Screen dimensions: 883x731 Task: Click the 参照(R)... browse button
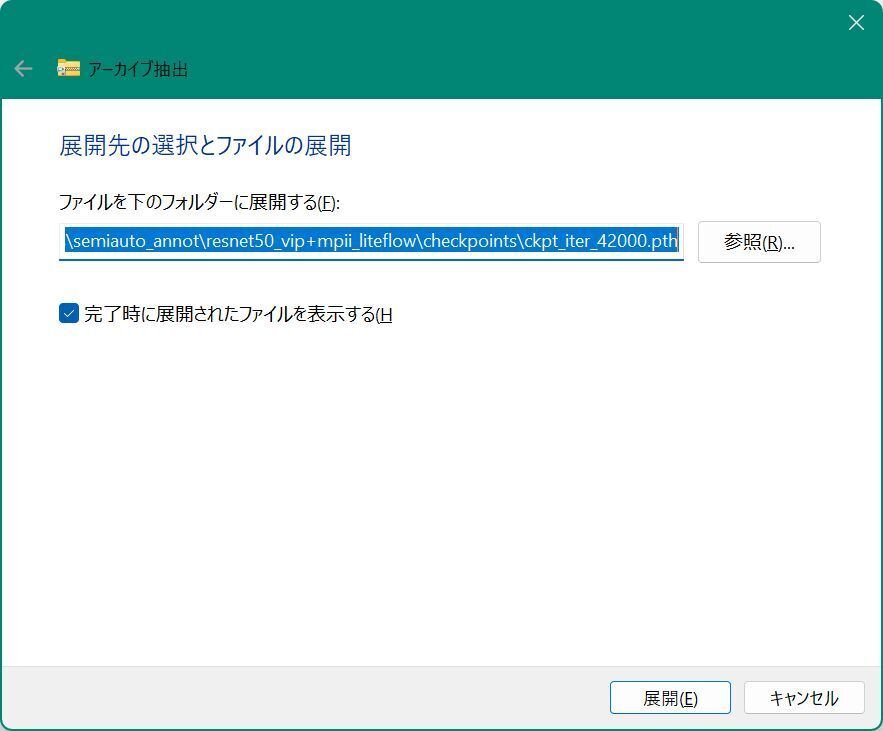[759, 242]
